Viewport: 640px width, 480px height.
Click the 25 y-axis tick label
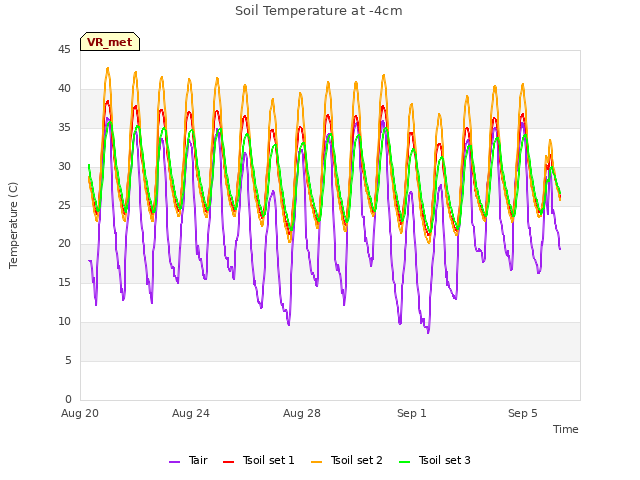click(64, 205)
